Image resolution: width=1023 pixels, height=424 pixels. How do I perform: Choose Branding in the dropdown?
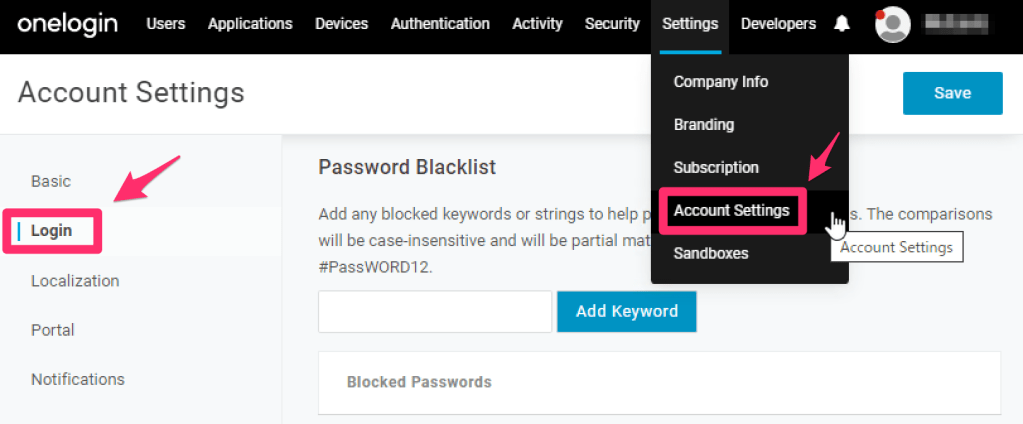704,125
